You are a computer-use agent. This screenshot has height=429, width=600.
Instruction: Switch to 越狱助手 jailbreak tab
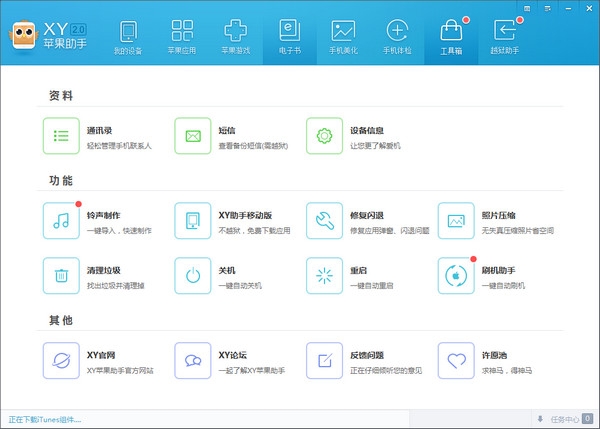[x=505, y=38]
